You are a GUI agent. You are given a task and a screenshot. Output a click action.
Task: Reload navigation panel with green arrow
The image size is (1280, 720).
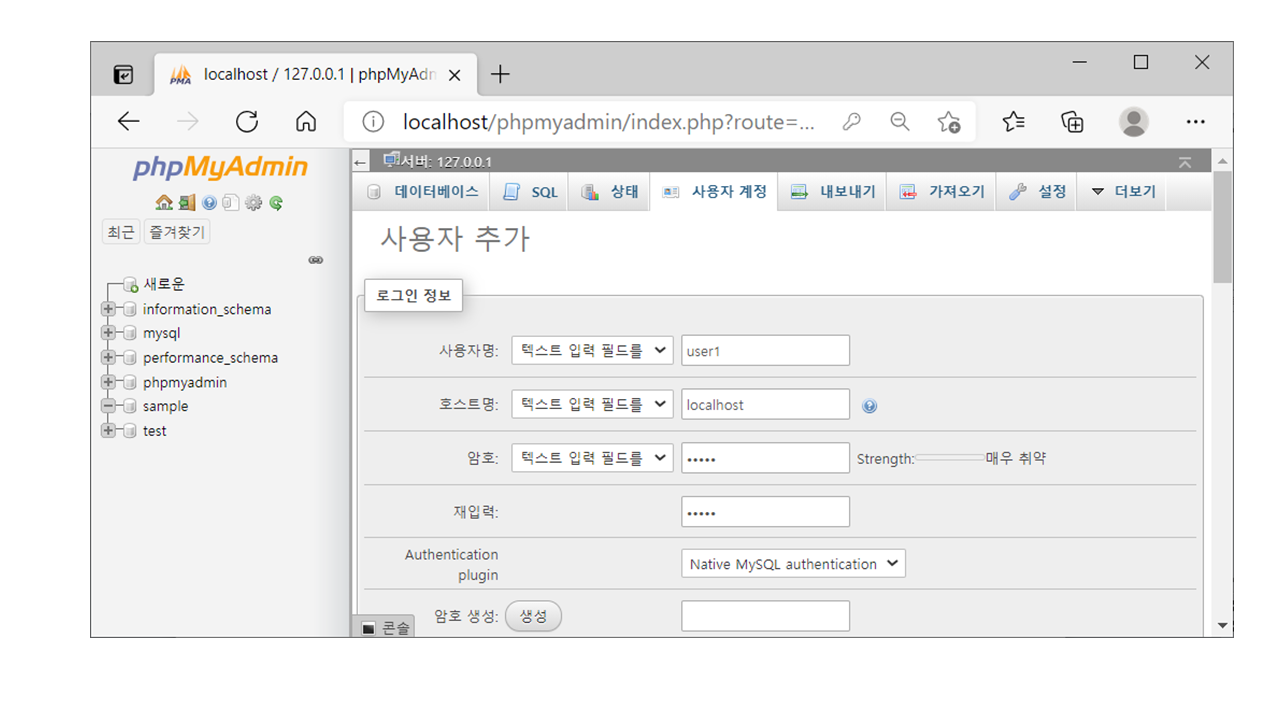pos(276,203)
